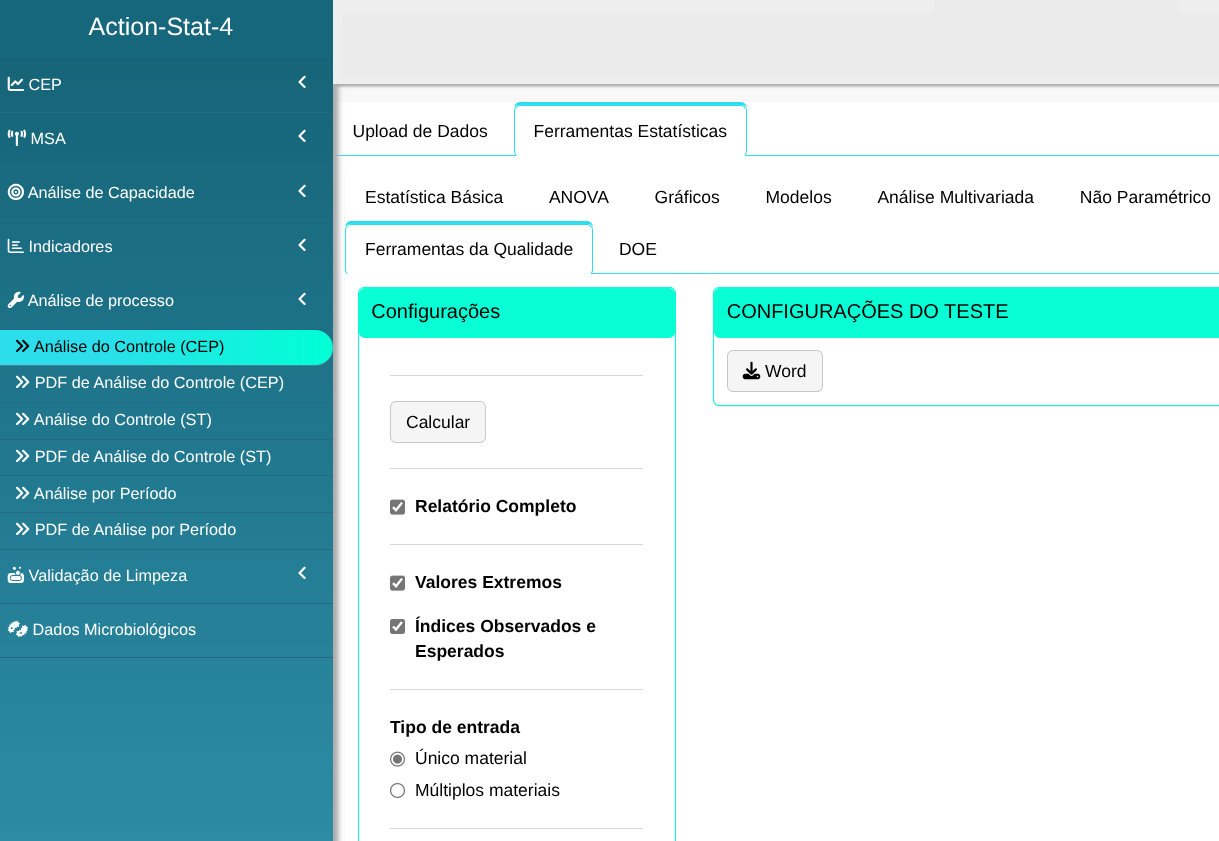Screen dimensions: 1219x841
Task: Uncheck the Relatório Completo checkbox
Action: coord(397,507)
